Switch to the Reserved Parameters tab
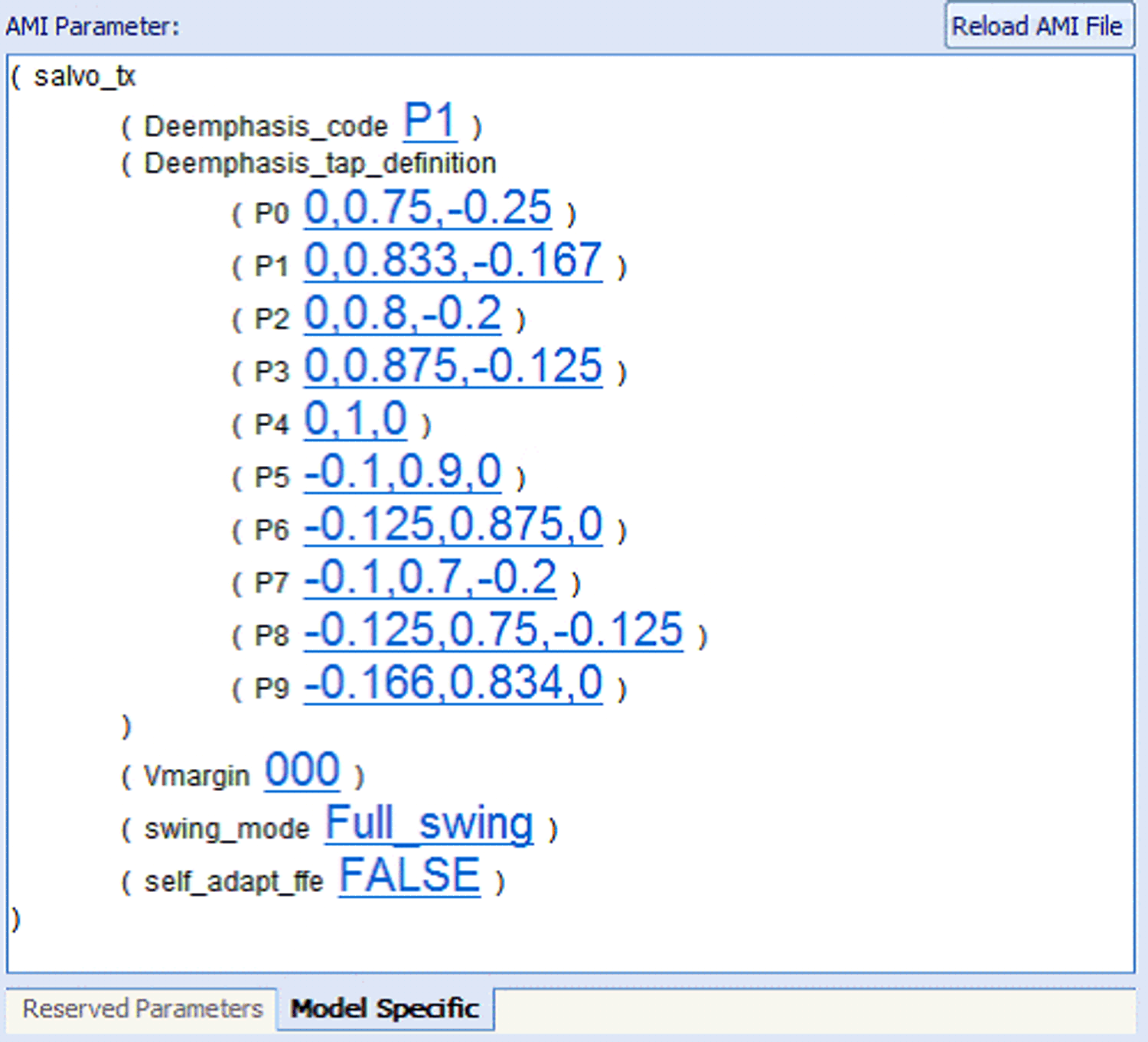 tap(142, 1008)
